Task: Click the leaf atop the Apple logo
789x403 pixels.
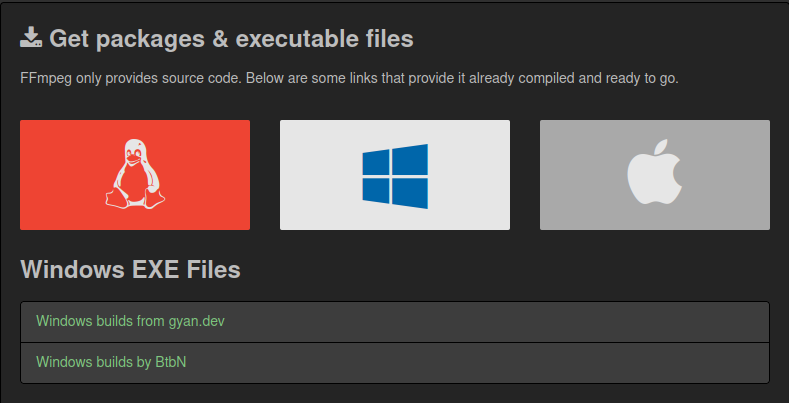Action: (x=660, y=146)
